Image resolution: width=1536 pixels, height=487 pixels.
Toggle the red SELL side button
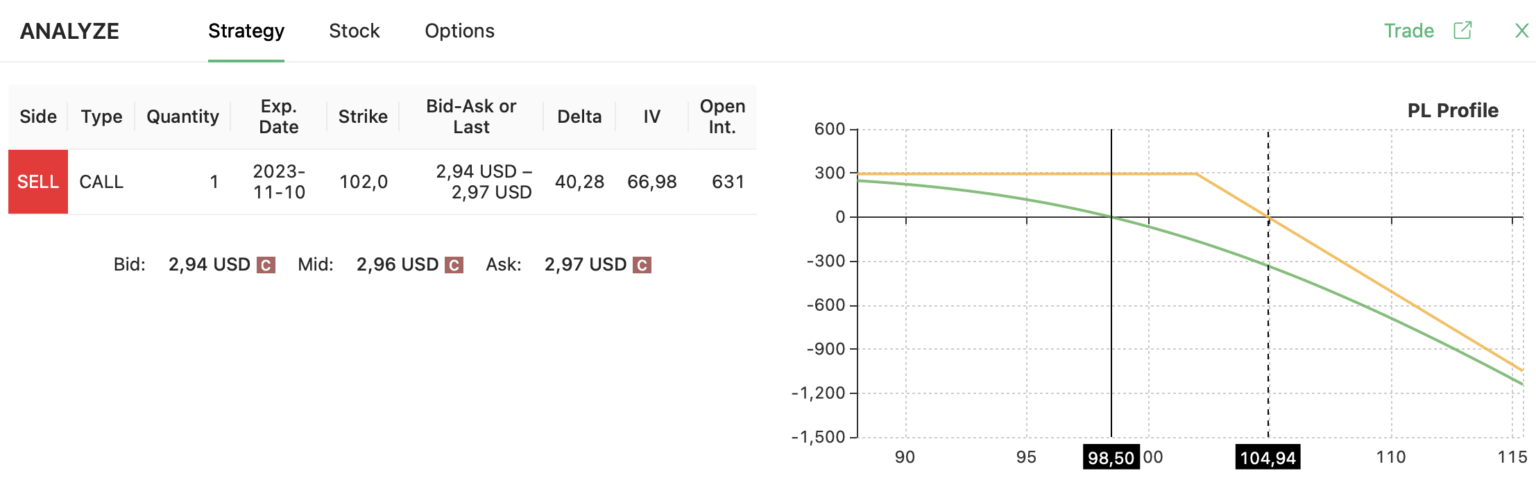(x=38, y=182)
